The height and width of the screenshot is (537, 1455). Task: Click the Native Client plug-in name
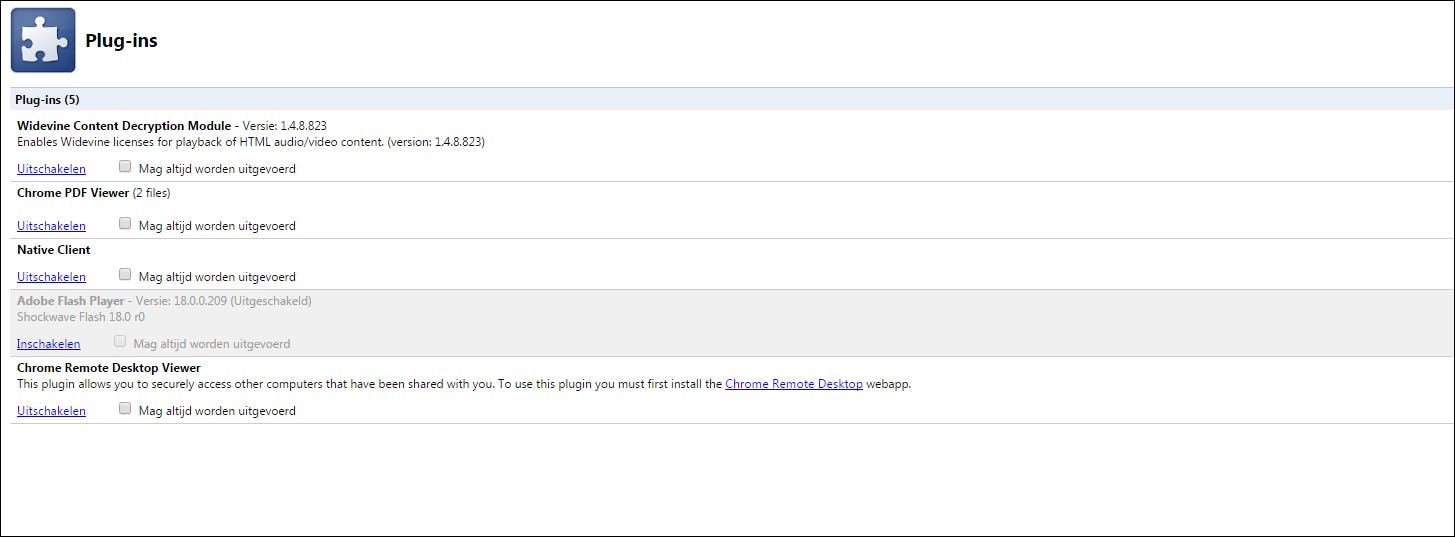tap(54, 250)
